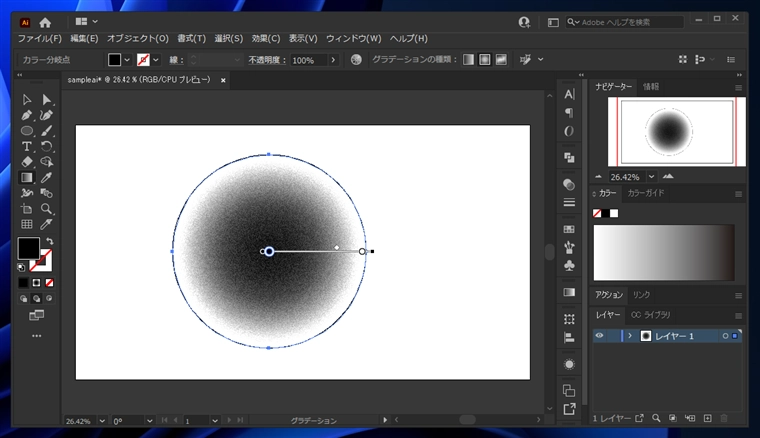Select the Direct Selection tool
The image size is (760, 438).
pos(47,100)
